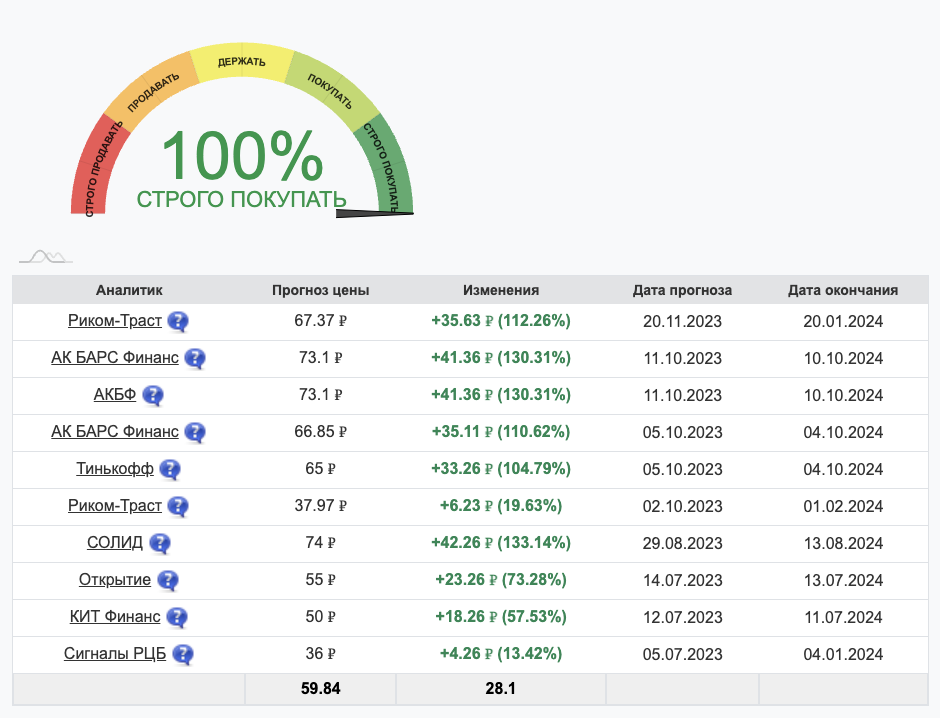Viewport: 940px width, 718px height.
Task: Click the average forecast 59.84 in footer
Action: [320, 689]
